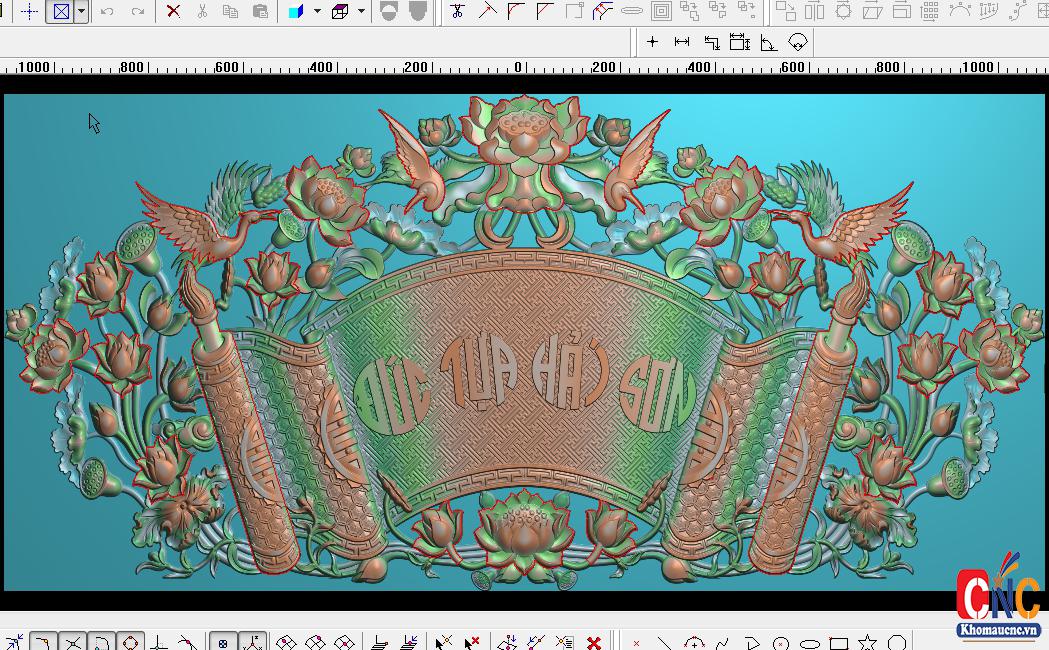Open dropdown arrow beside crossed-box view button
Screen dimensions: 1049x650
[x=81, y=12]
